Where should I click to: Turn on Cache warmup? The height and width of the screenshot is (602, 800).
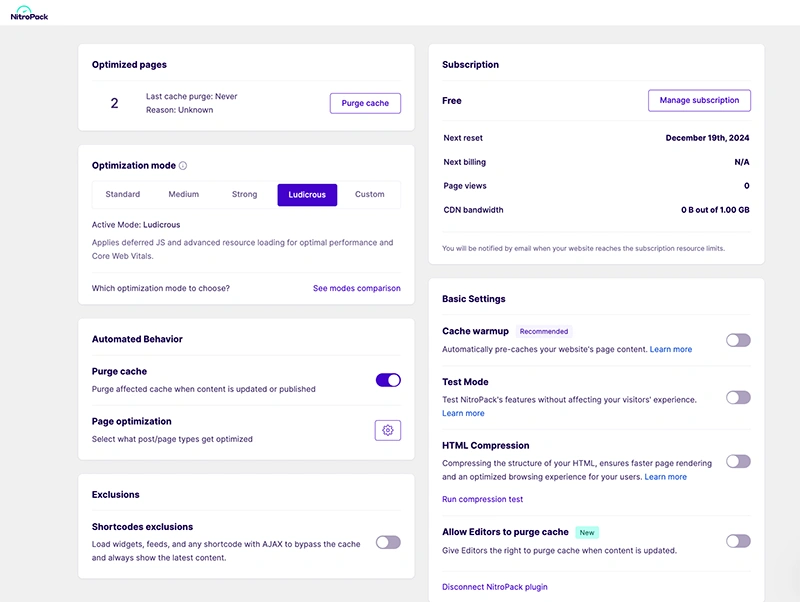pos(737,340)
